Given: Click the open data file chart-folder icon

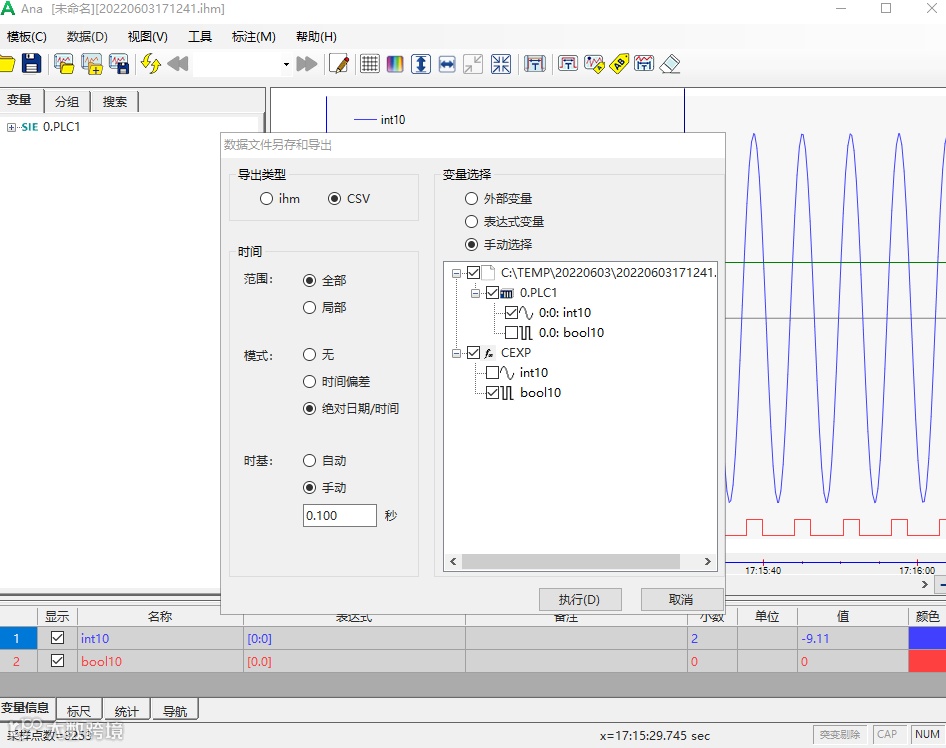Looking at the screenshot, I should click(63, 63).
